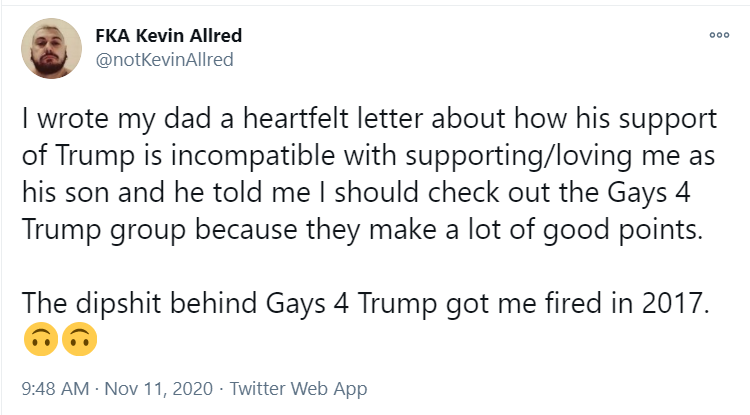Click the word Trump in the second line
Image resolution: width=750 pixels, height=415 pixels.
95,156
